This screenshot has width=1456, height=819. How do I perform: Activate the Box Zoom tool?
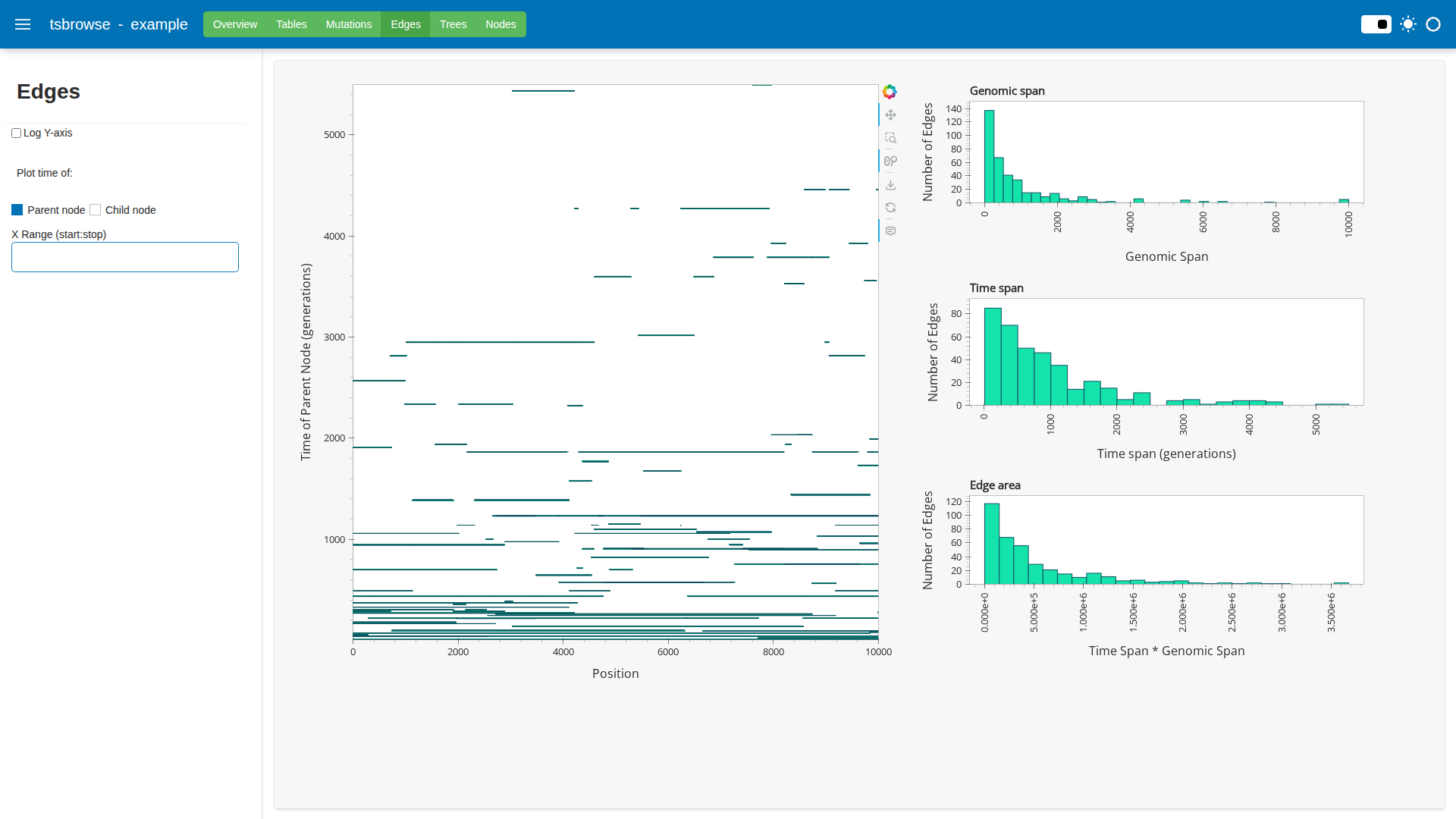(x=890, y=138)
